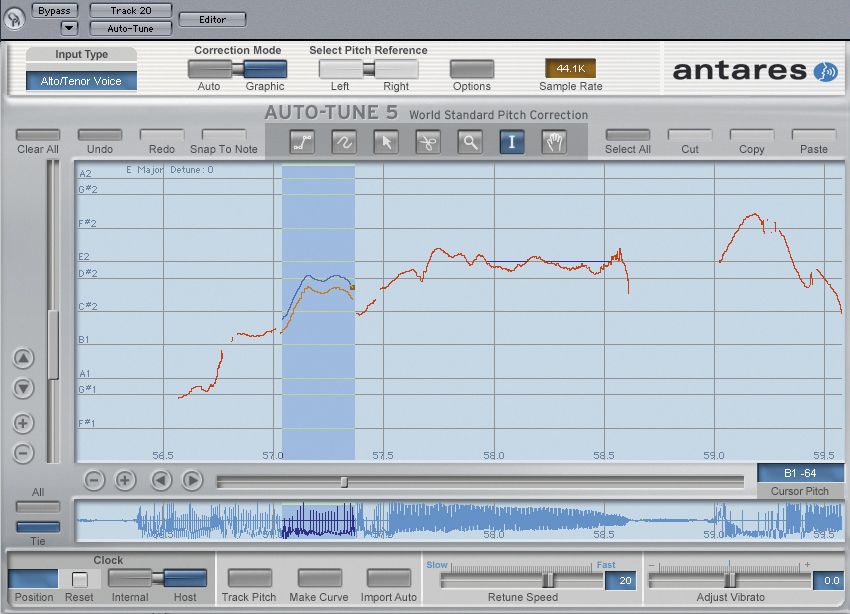Viewport: 850px width, 614px height.
Task: Click the Detune: 0 label
Action: 192,170
